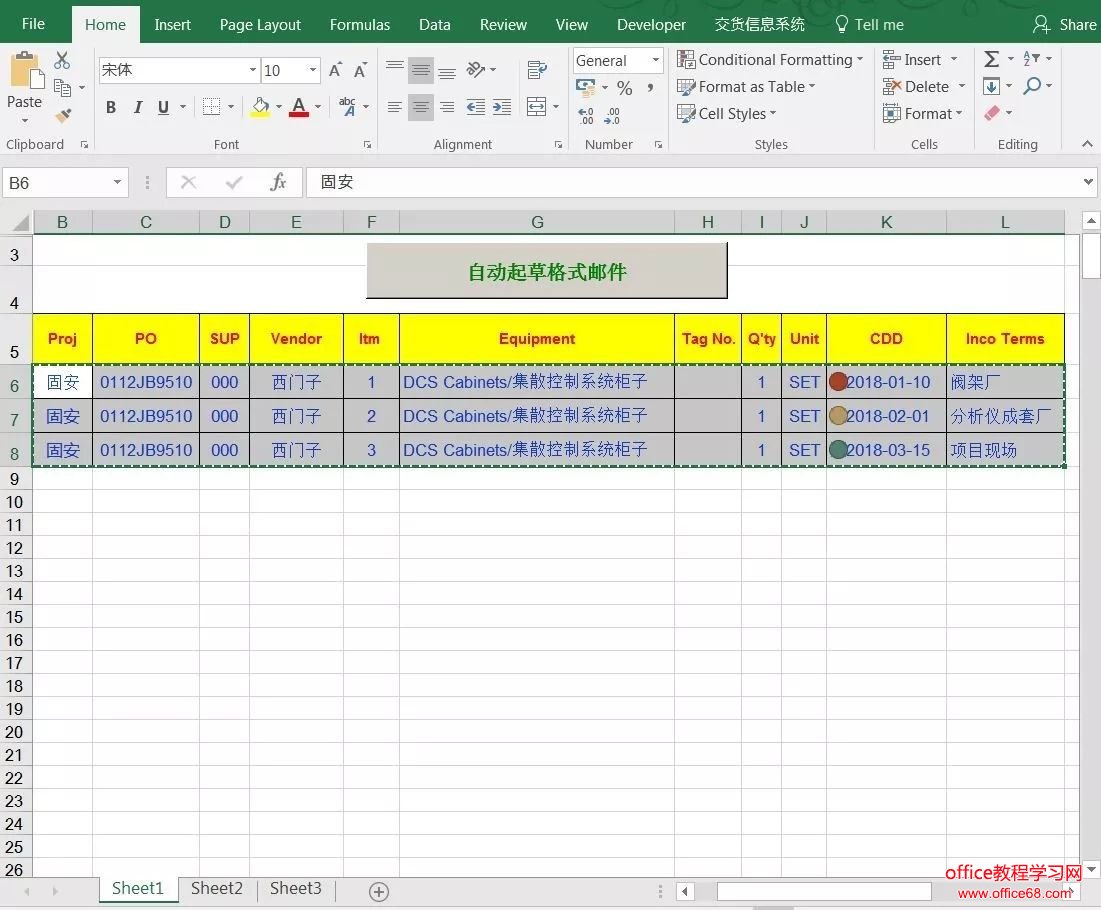
Task: Click Increase Font Size icon
Action: click(336, 70)
